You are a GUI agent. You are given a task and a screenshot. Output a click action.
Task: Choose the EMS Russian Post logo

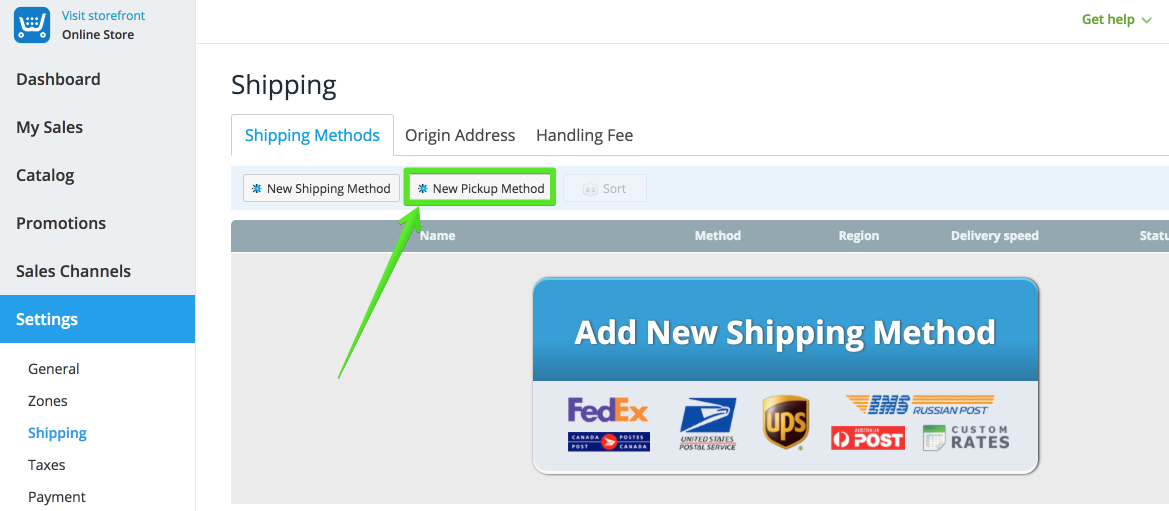coord(920,405)
